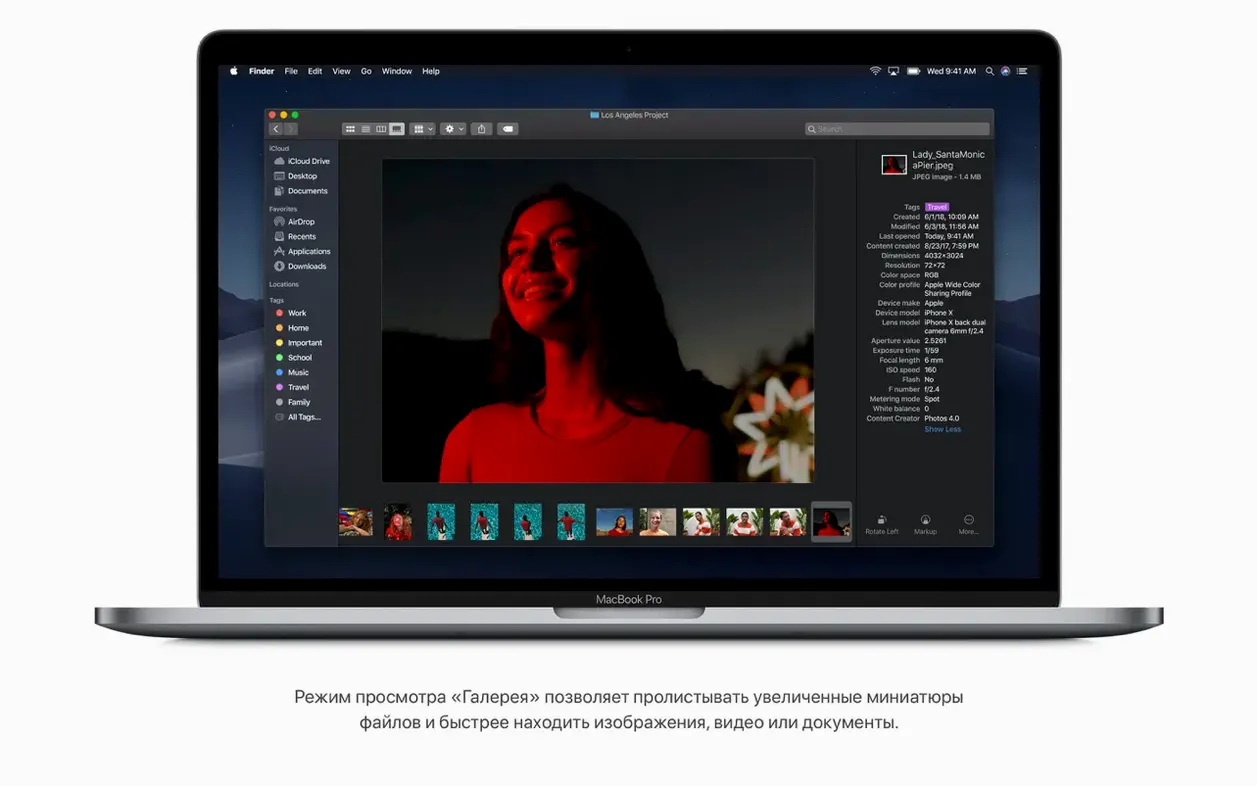
Task: Open the Help menu
Action: tap(431, 71)
